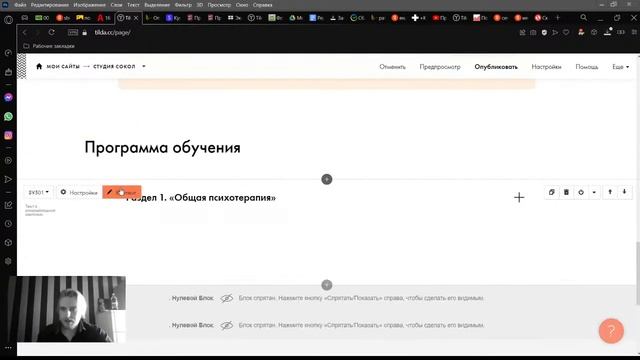The height and width of the screenshot is (360, 640).
Task: Open Предпросмотр of the page
Action: (440, 67)
